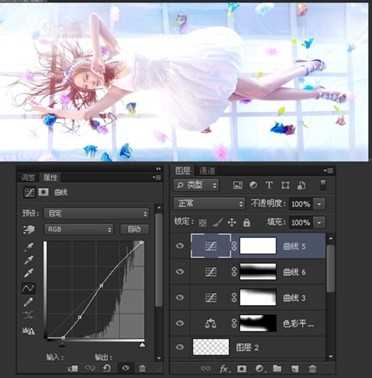
Task: Add layer style with fx button
Action: tap(224, 368)
